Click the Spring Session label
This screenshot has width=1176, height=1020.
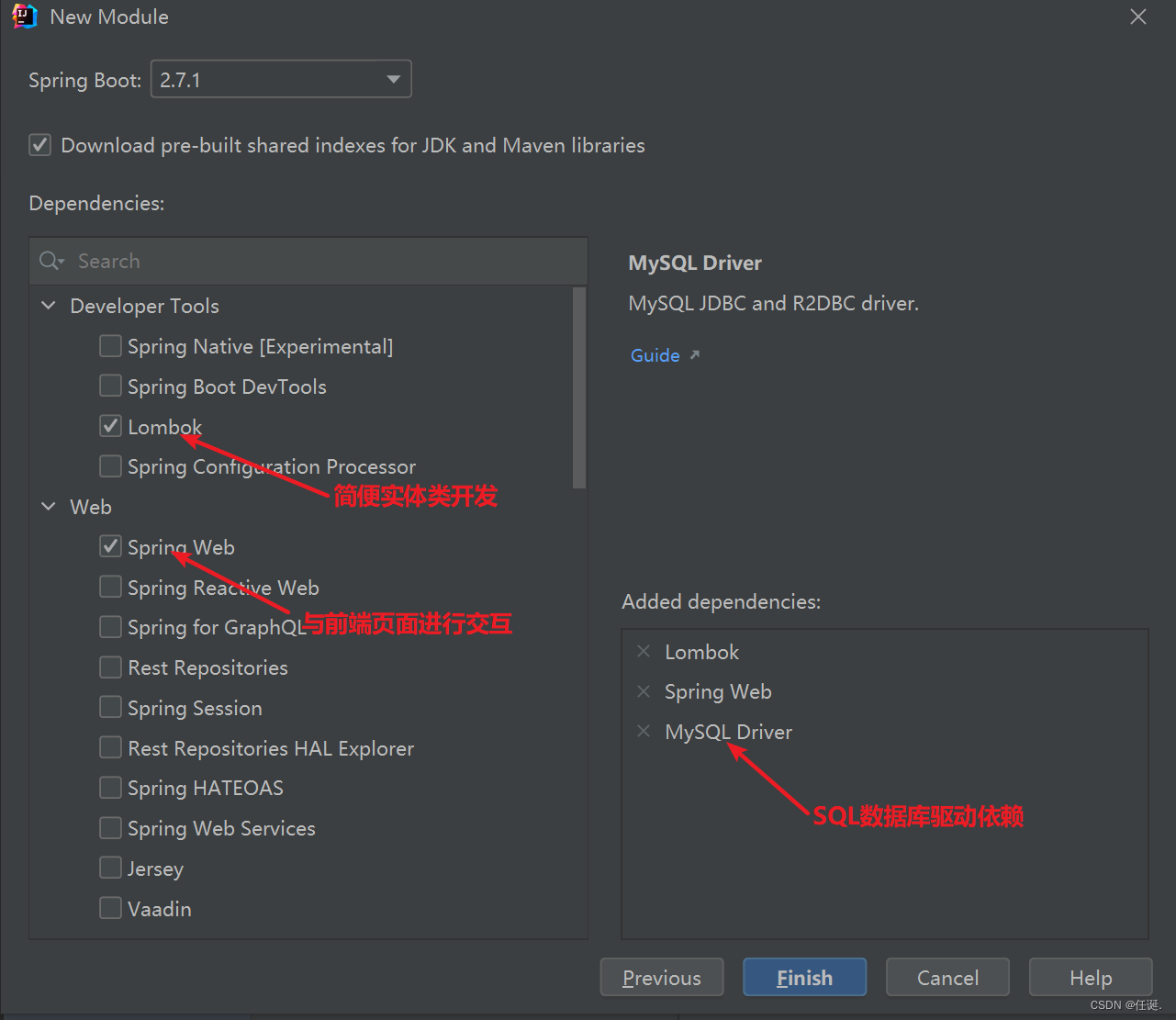[195, 708]
